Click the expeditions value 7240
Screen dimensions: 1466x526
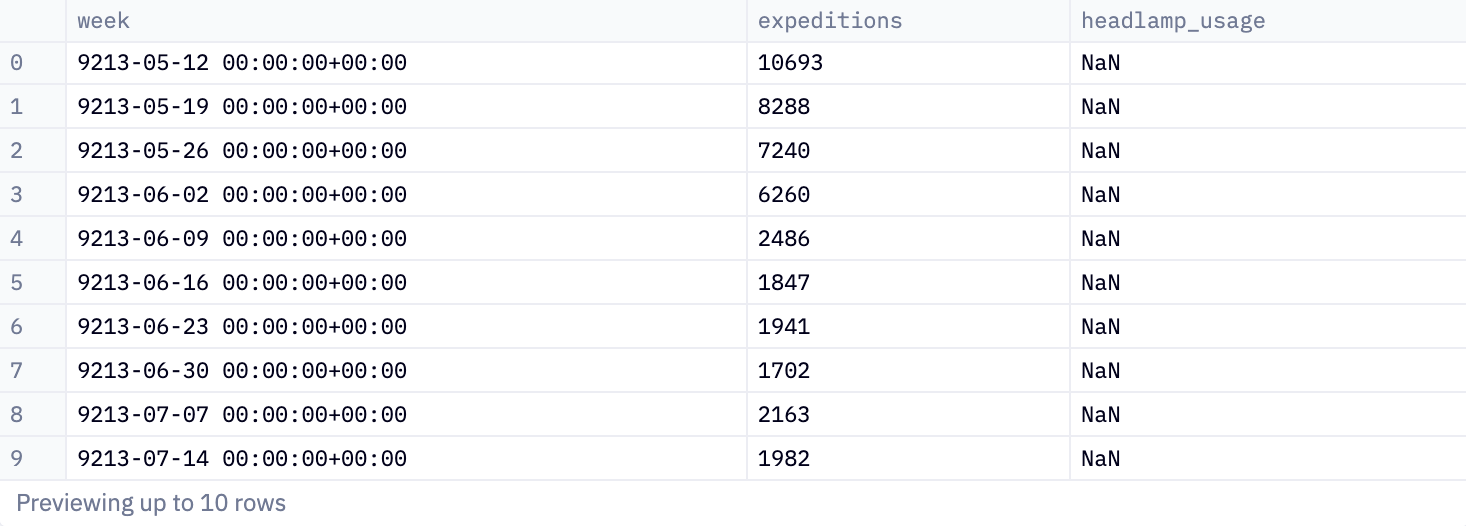784,151
